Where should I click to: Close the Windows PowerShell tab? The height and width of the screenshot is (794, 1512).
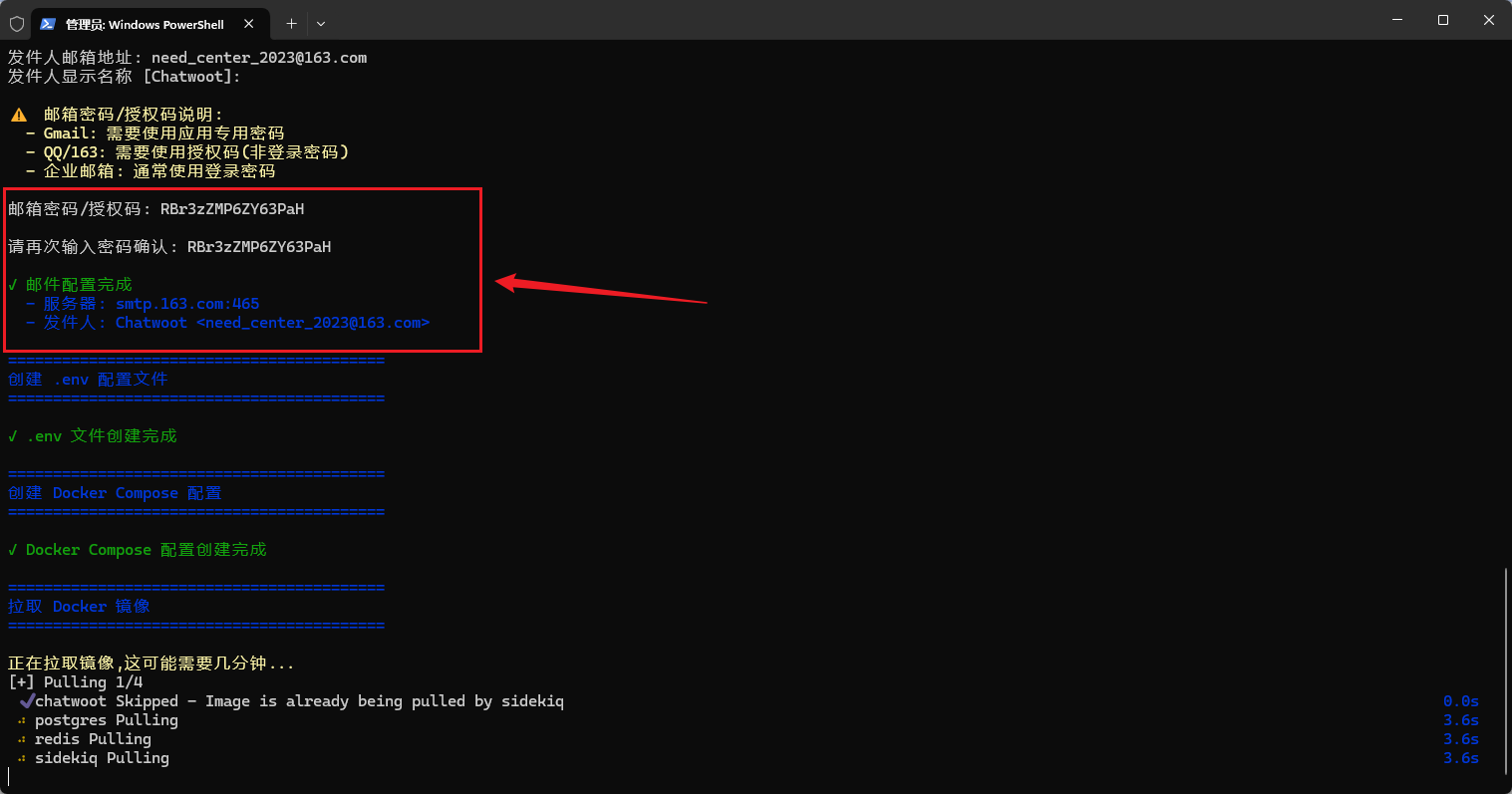[249, 24]
